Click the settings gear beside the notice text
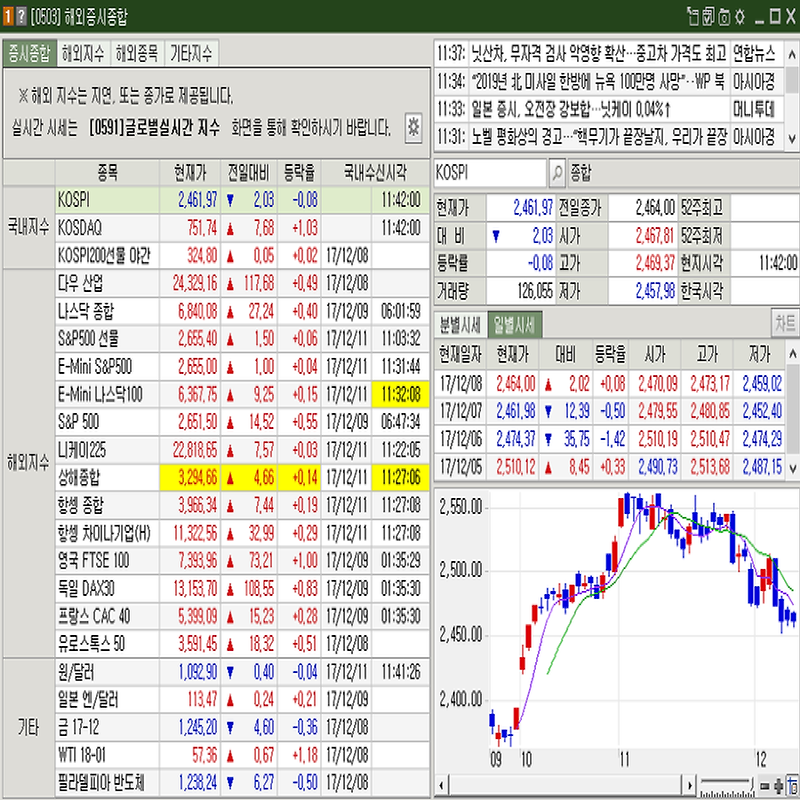800x800 pixels. [412, 127]
